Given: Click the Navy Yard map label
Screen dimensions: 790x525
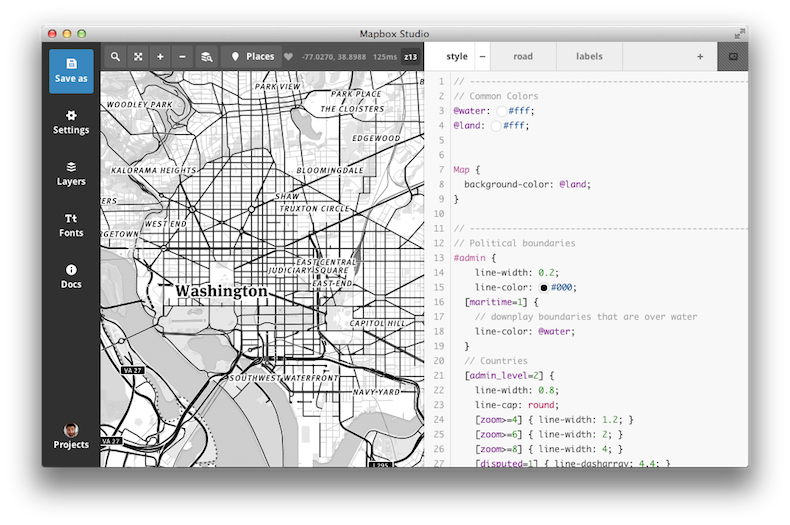Looking at the screenshot, I should (376, 391).
